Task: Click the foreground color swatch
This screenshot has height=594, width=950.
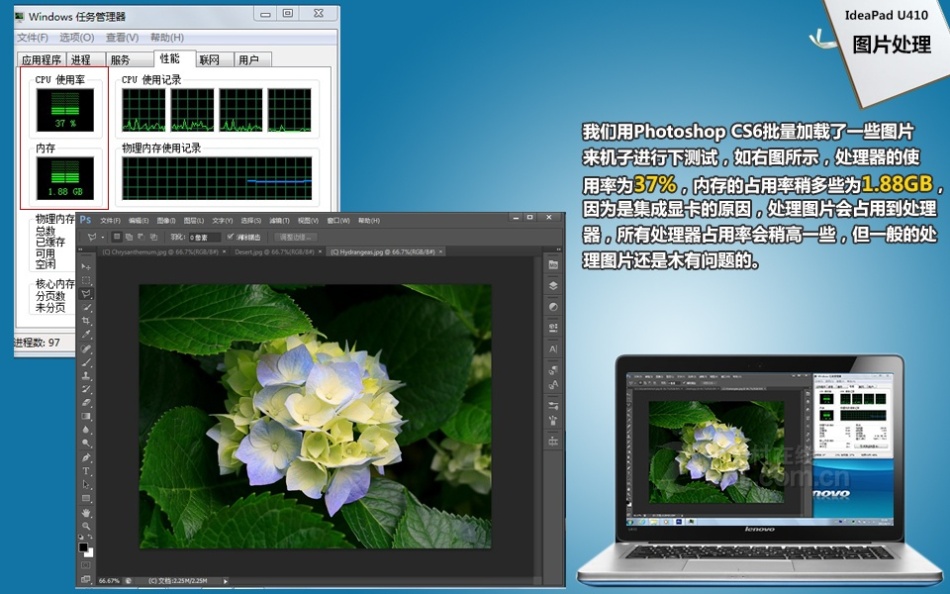Action: point(84,547)
